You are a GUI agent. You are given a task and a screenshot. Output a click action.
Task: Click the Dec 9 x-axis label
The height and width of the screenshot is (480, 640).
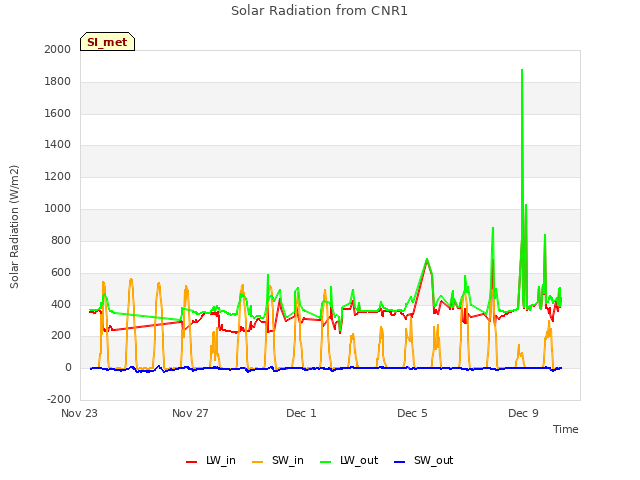pyautogui.click(x=523, y=413)
